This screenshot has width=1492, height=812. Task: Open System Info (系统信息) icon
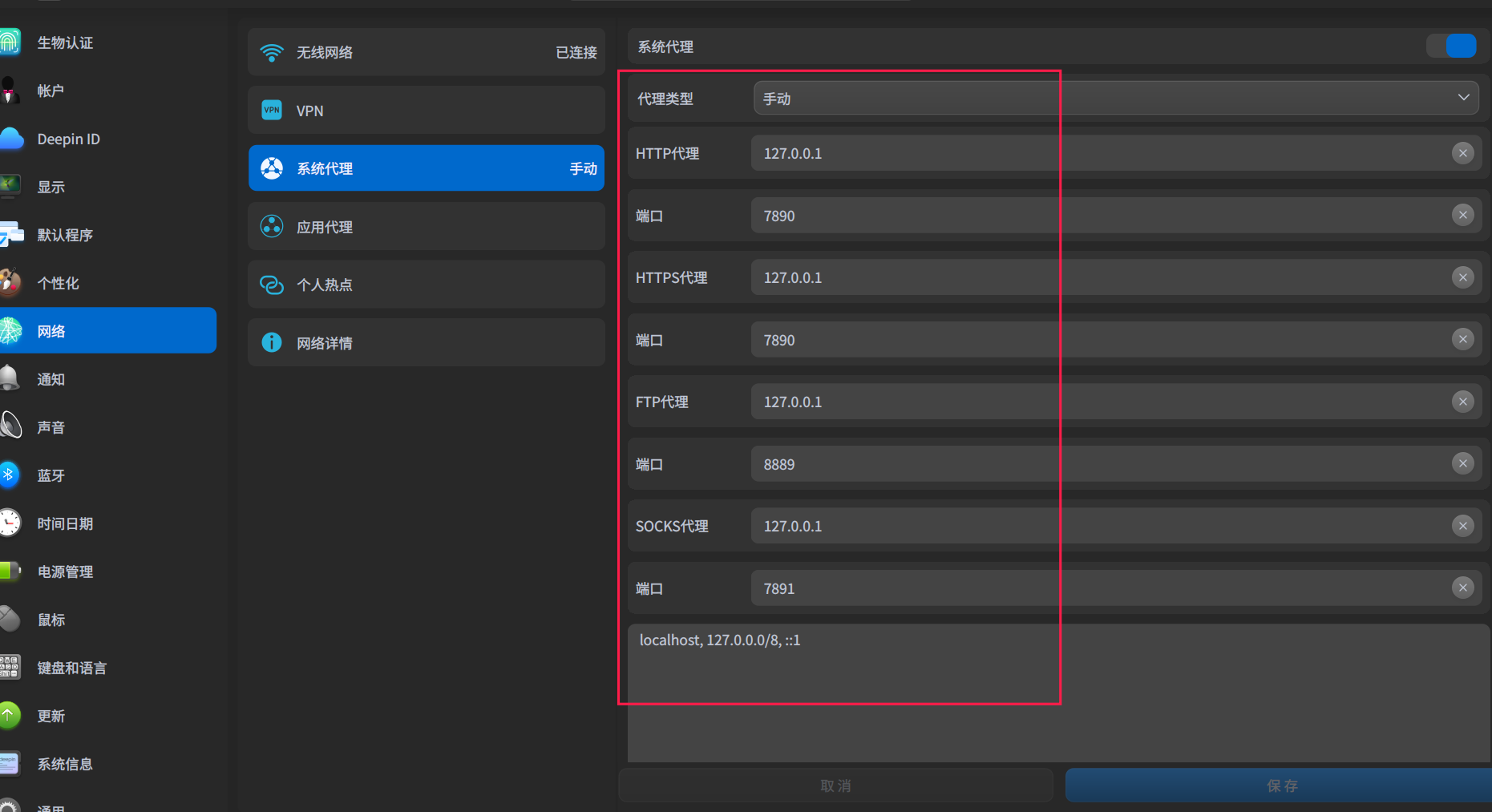pos(10,764)
